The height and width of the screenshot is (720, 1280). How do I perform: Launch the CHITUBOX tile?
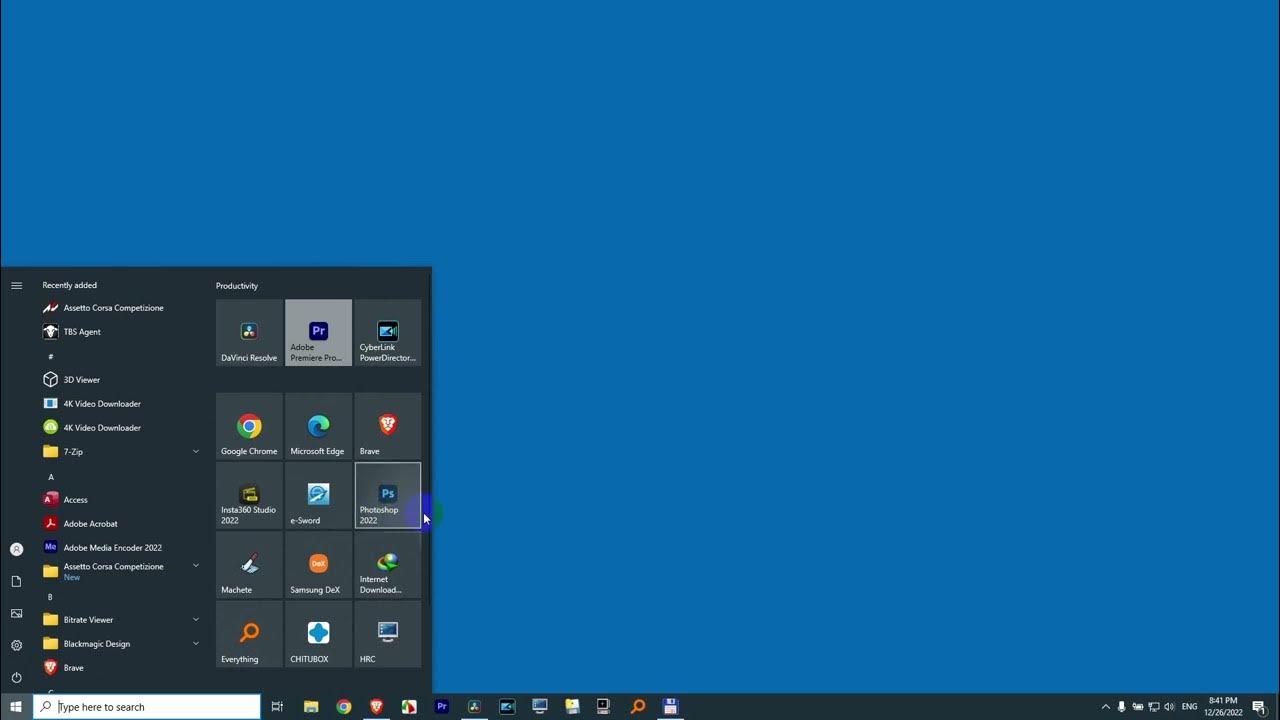(318, 634)
